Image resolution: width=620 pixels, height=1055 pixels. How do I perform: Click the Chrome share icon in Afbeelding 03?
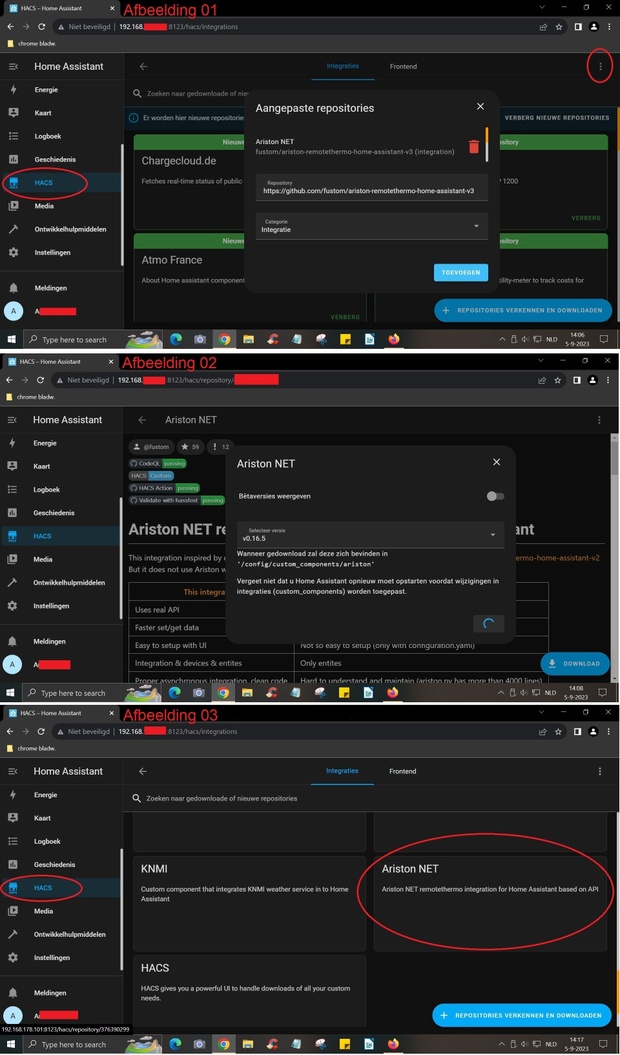pyautogui.click(x=541, y=731)
